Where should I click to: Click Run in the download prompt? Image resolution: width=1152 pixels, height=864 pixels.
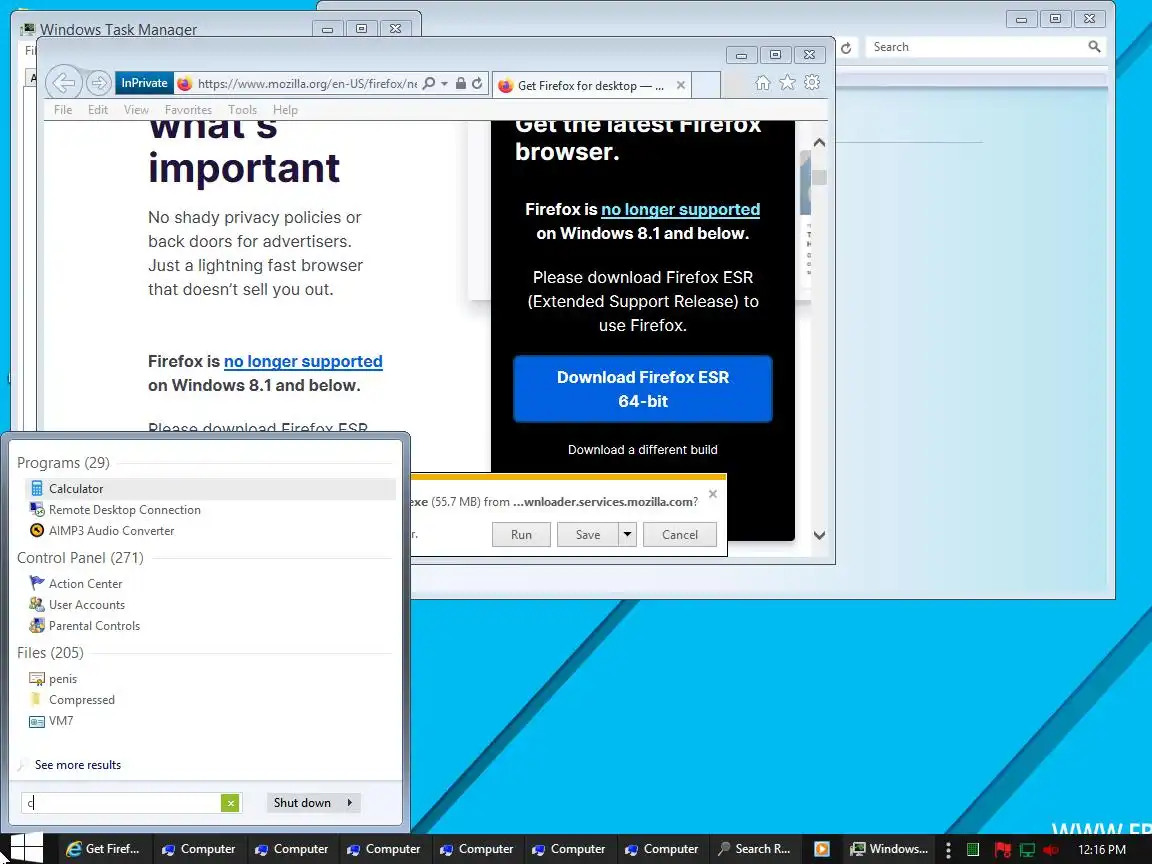click(x=522, y=535)
